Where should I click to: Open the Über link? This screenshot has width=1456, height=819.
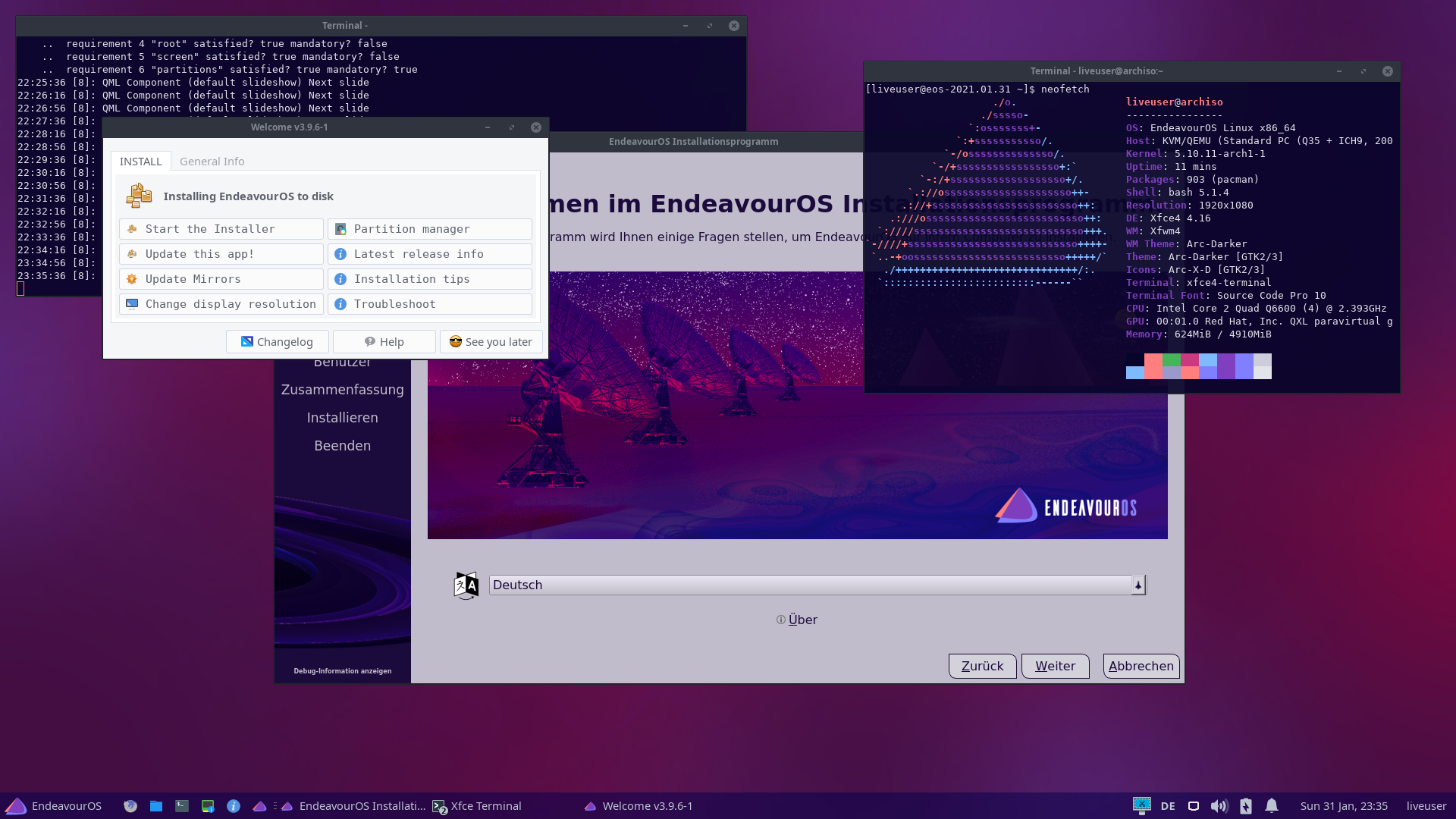(x=802, y=620)
